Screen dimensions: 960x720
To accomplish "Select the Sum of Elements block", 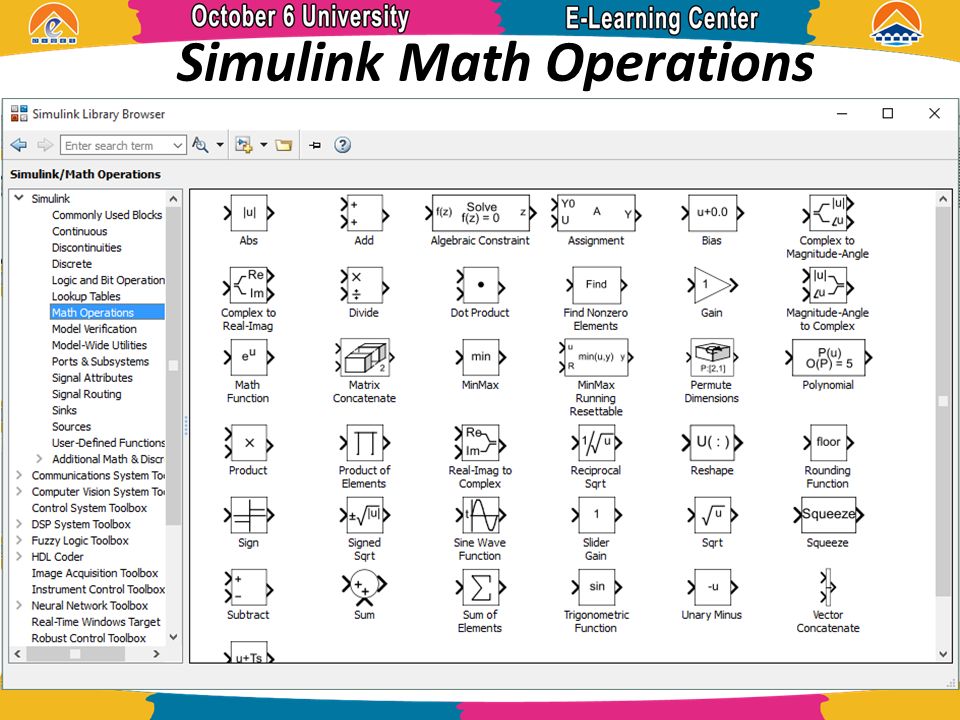I will pyautogui.click(x=481, y=587).
